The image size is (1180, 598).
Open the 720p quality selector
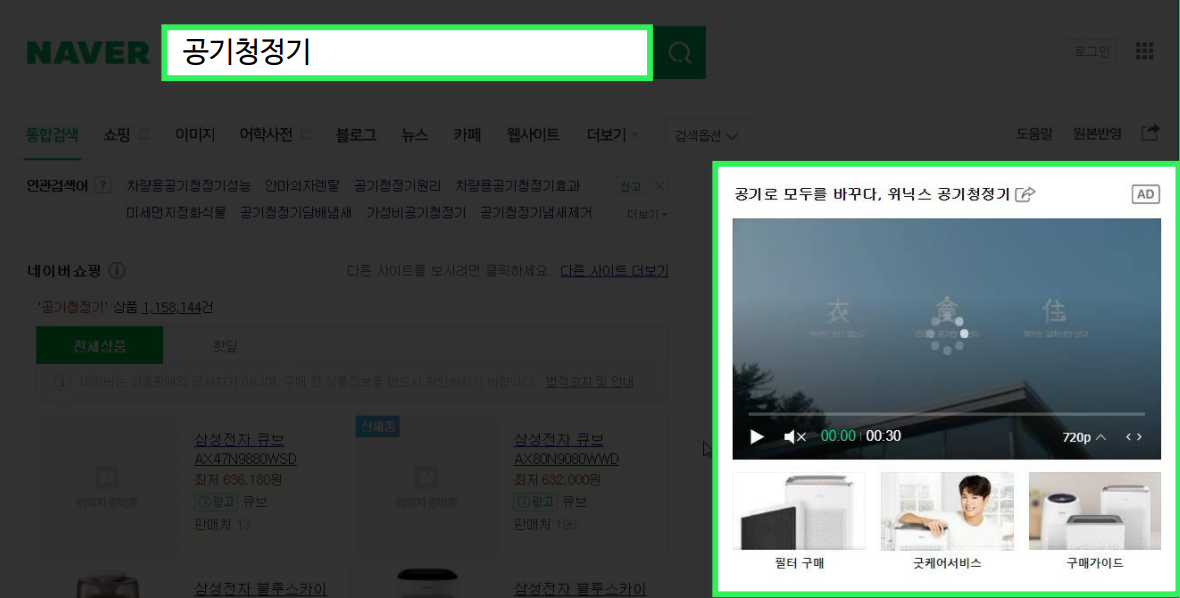[1084, 437]
